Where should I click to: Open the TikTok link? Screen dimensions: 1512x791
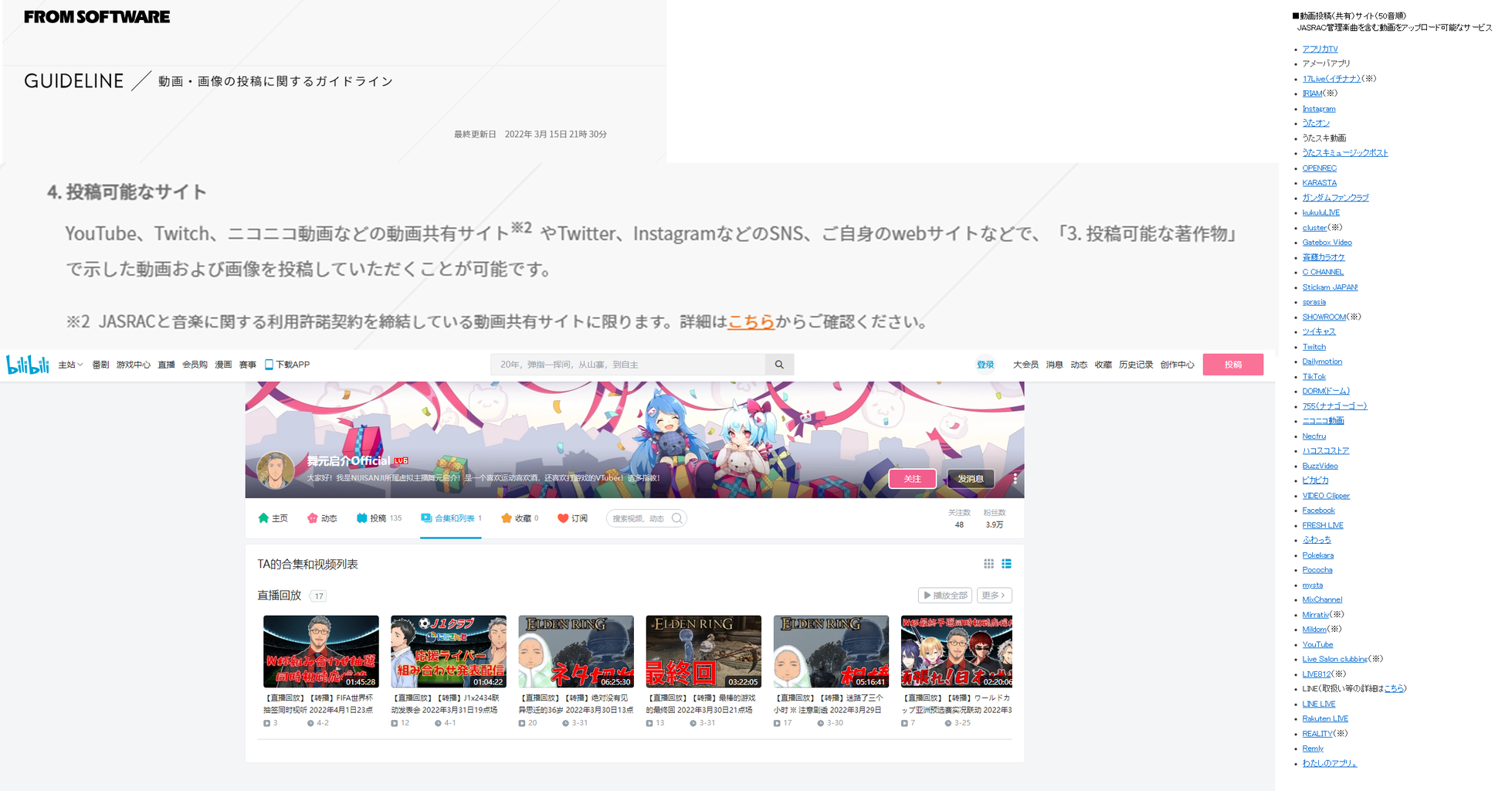(1314, 376)
